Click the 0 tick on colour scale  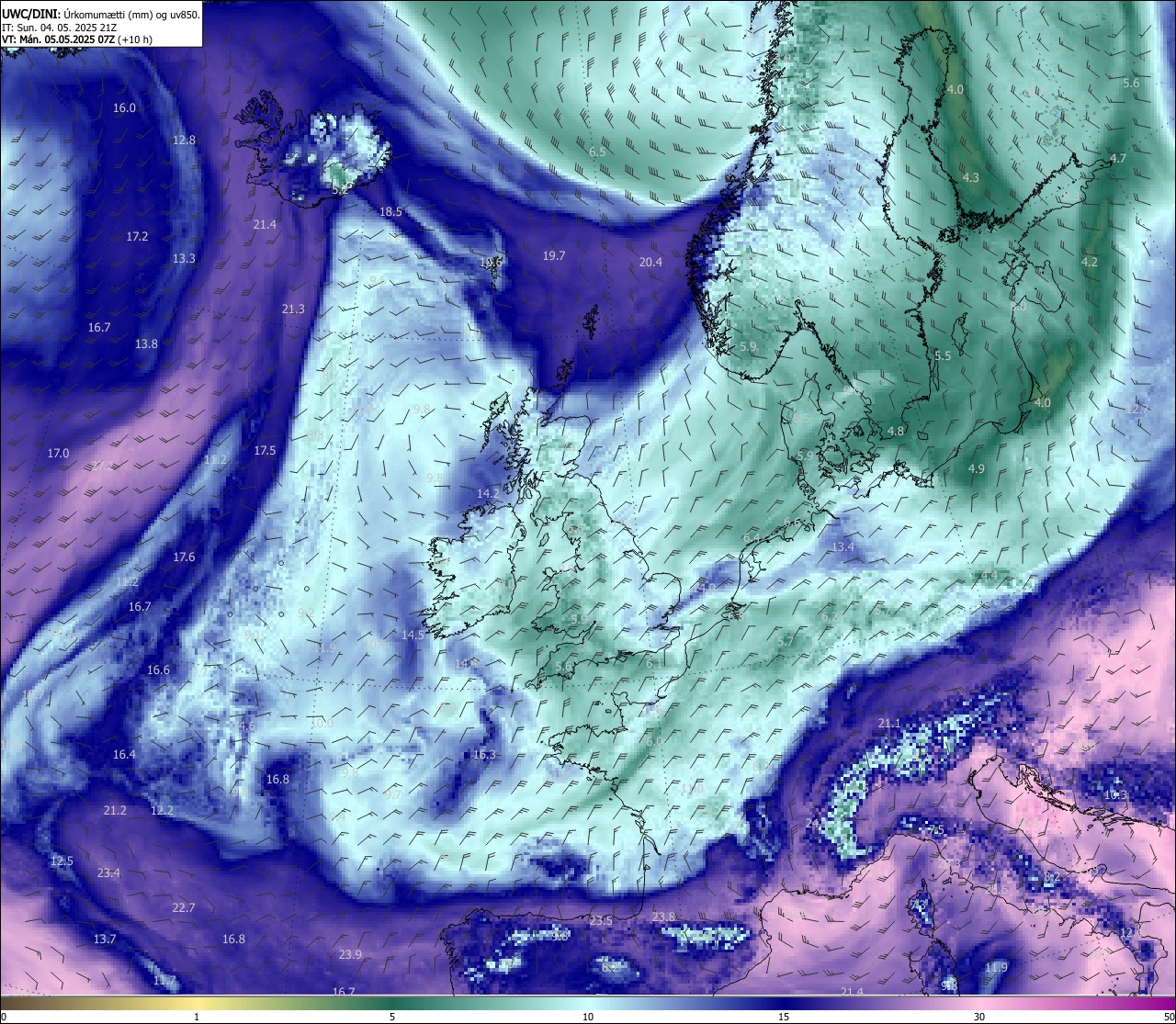[x=4, y=1016]
